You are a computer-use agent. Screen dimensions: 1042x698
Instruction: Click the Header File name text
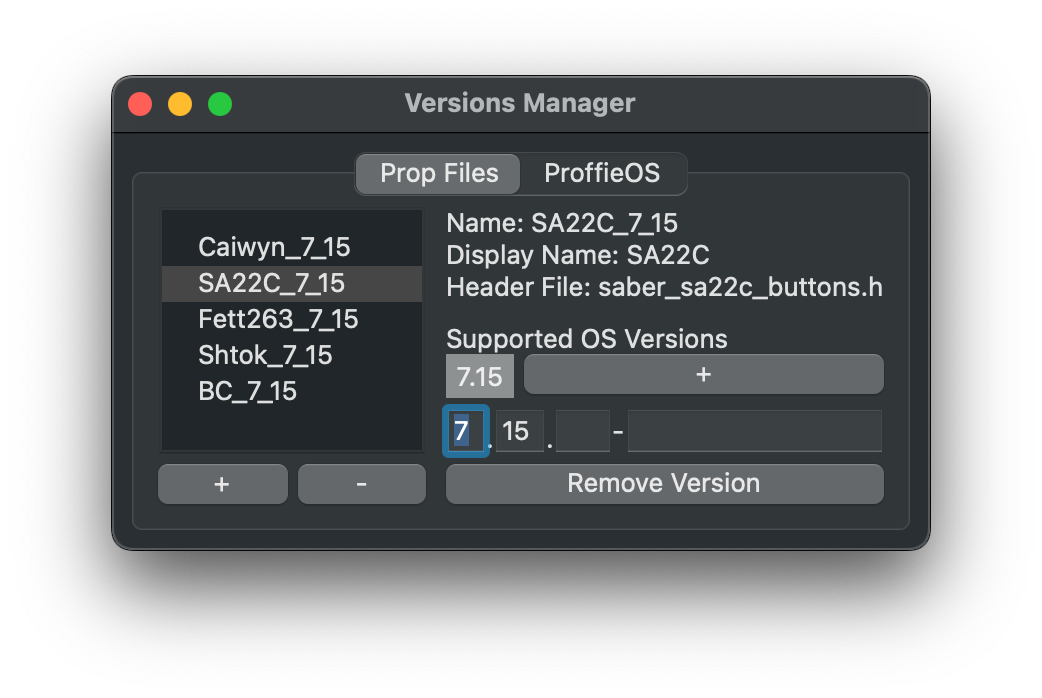663,287
